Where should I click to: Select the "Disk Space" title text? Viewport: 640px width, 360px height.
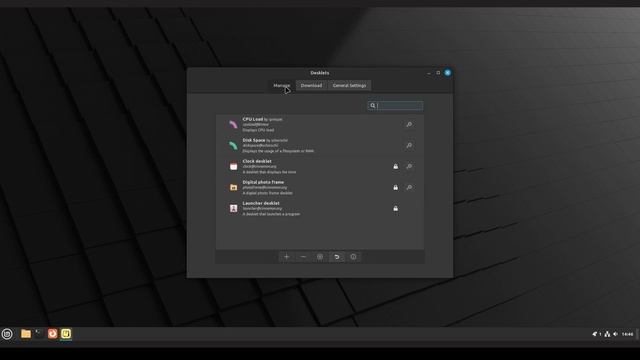pos(254,140)
